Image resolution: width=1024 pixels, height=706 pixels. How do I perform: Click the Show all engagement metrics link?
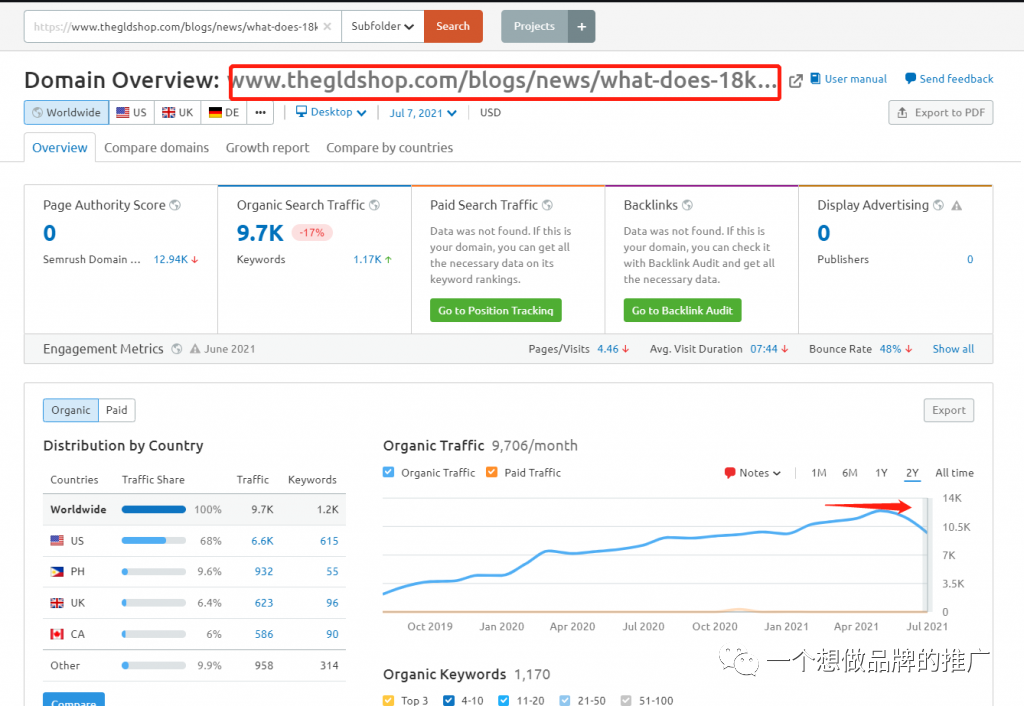point(953,349)
